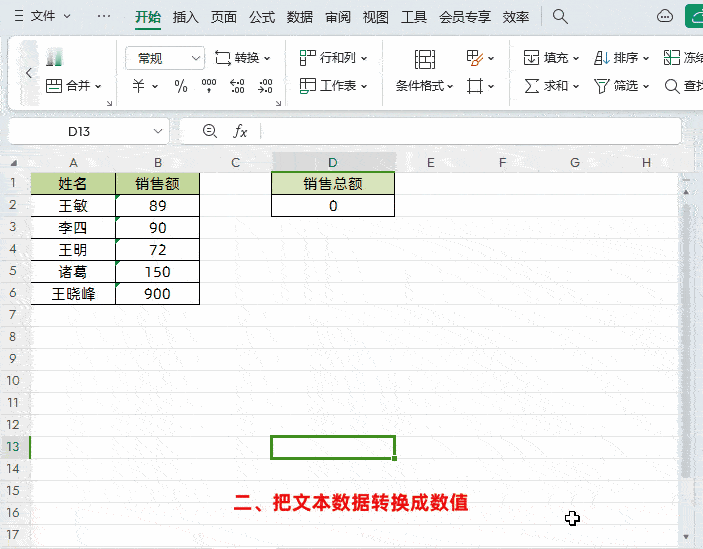The height and width of the screenshot is (549, 703).
Task: Select the cell with value 89
Action: 157,206
